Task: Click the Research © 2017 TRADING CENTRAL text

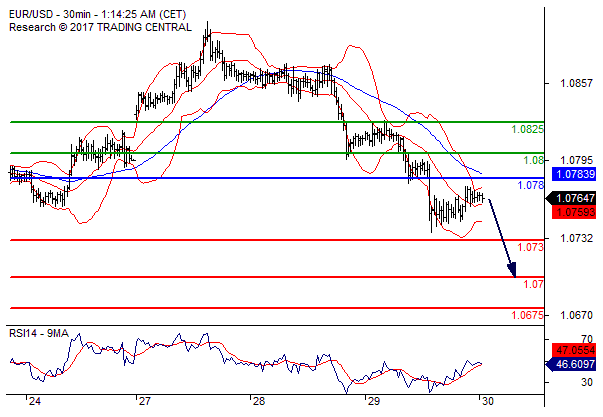Action: [x=100, y=28]
